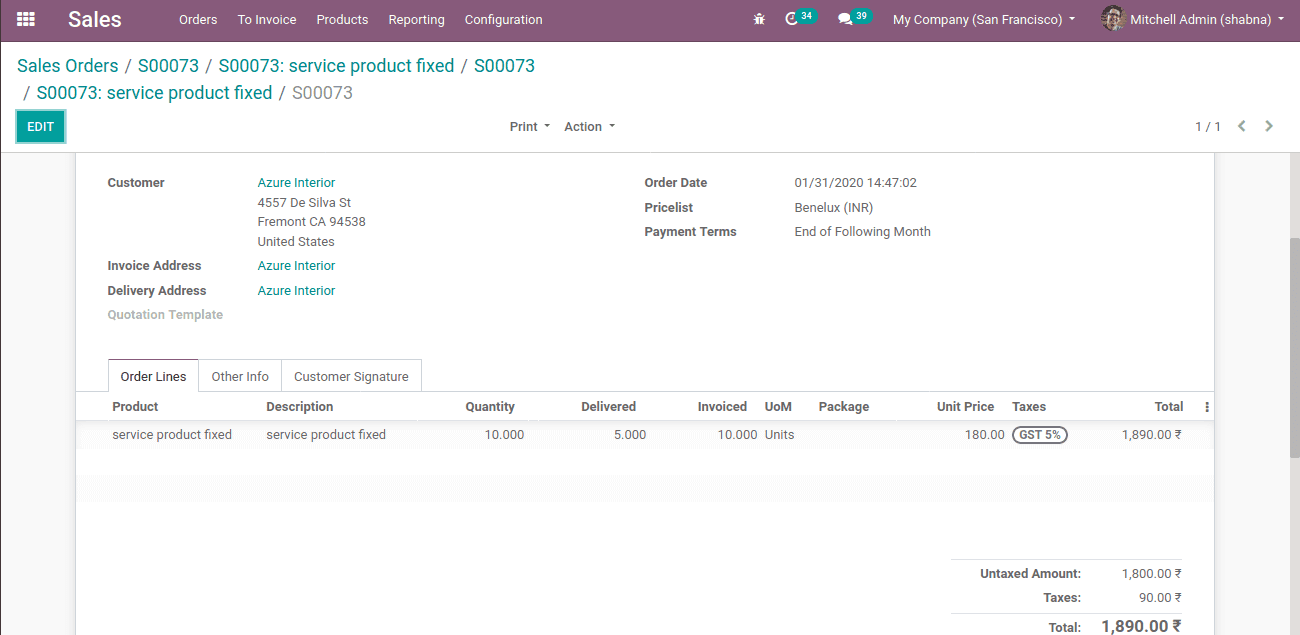Viewport: 1300px width, 635px height.
Task: Open the Reporting menu
Action: coord(416,19)
